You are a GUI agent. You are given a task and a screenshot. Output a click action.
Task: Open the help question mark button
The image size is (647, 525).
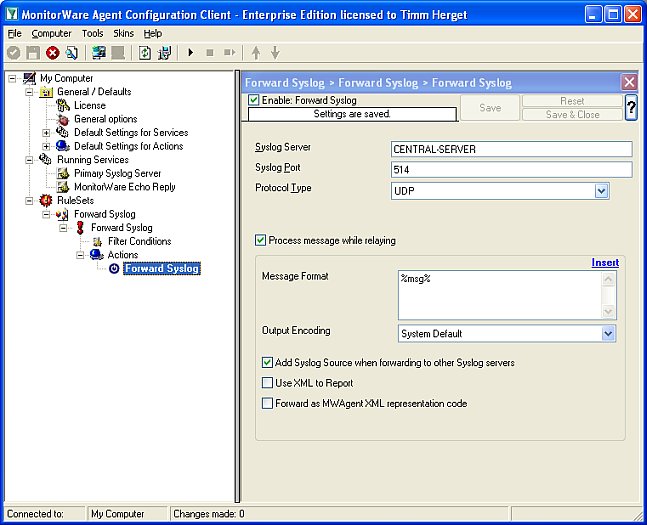pos(631,107)
